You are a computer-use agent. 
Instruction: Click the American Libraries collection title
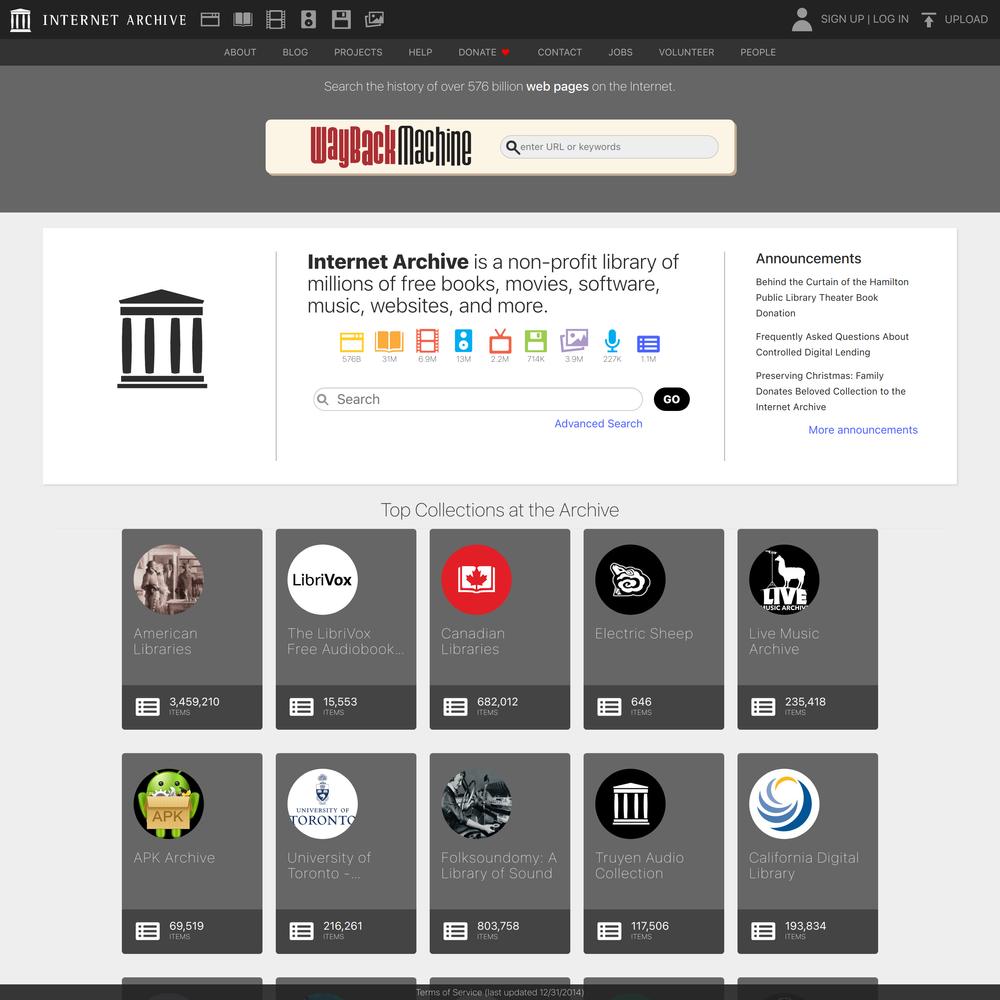[x=166, y=641]
